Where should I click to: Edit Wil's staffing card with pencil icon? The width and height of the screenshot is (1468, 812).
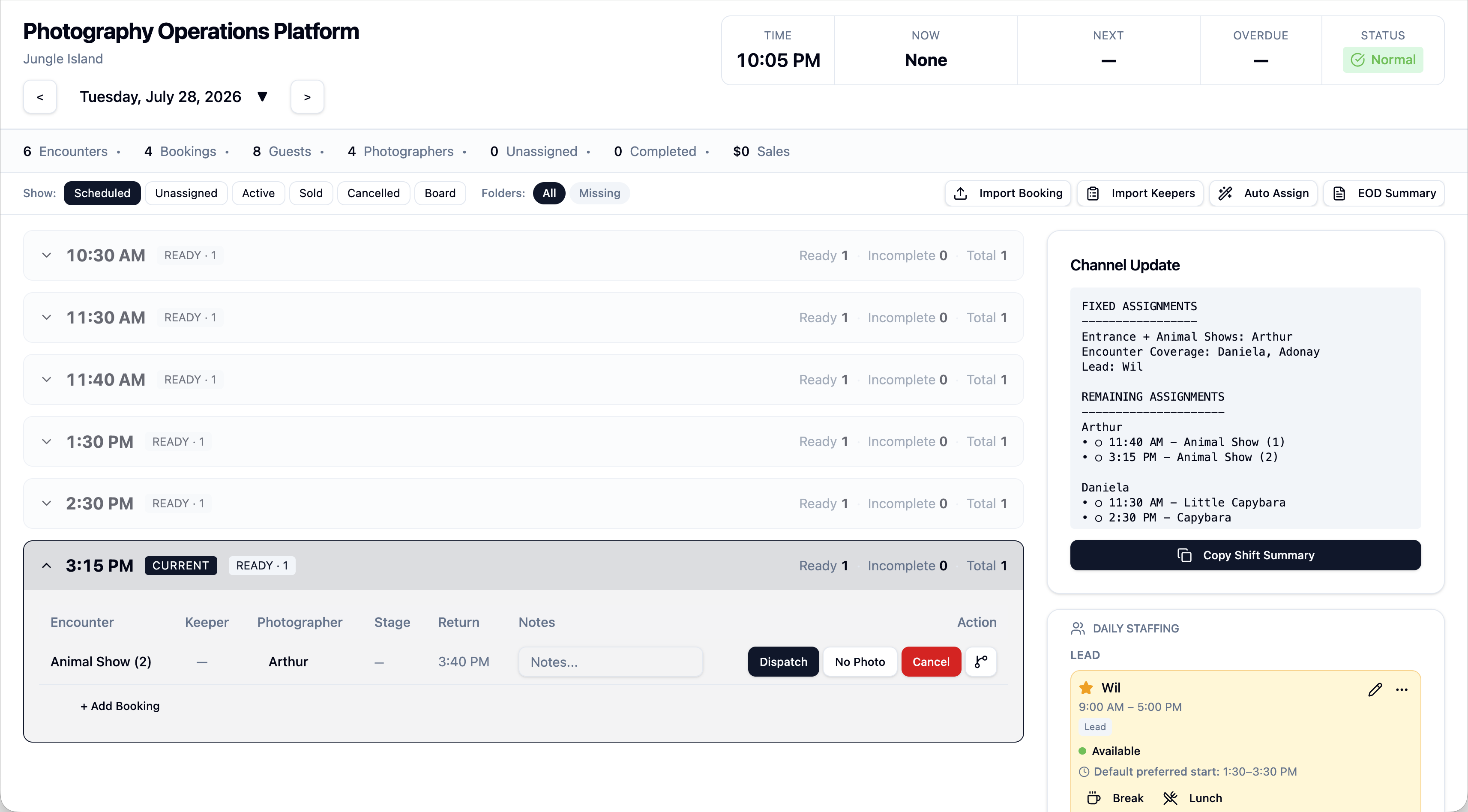(1375, 689)
